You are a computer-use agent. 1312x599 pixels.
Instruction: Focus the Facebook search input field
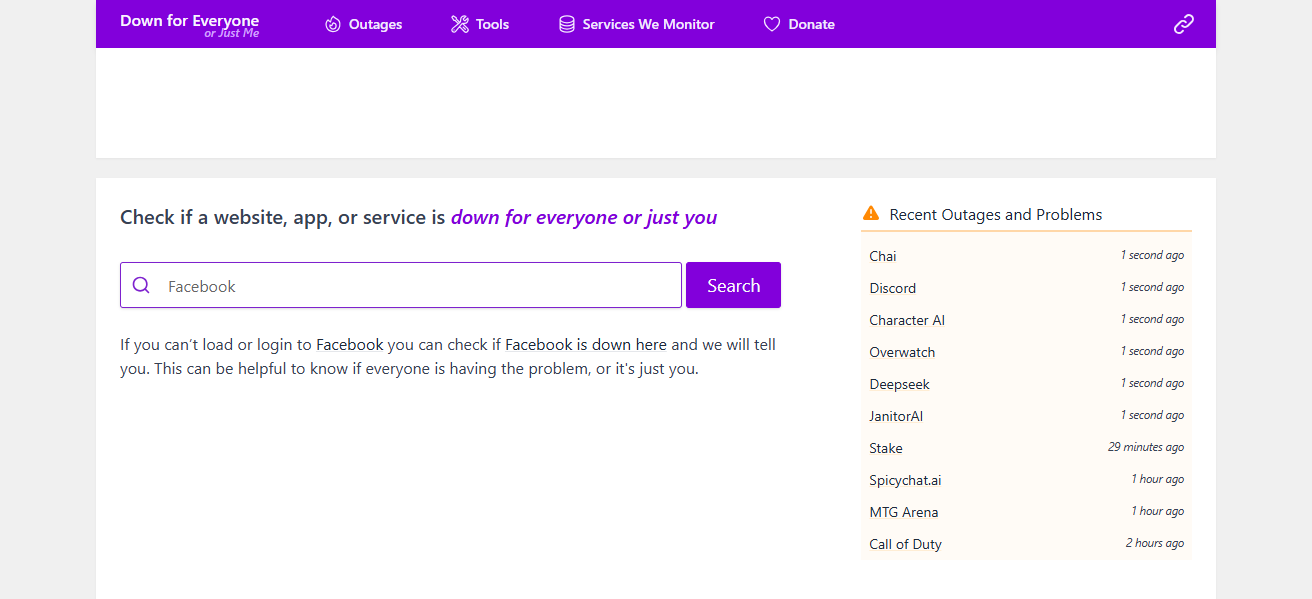(401, 285)
